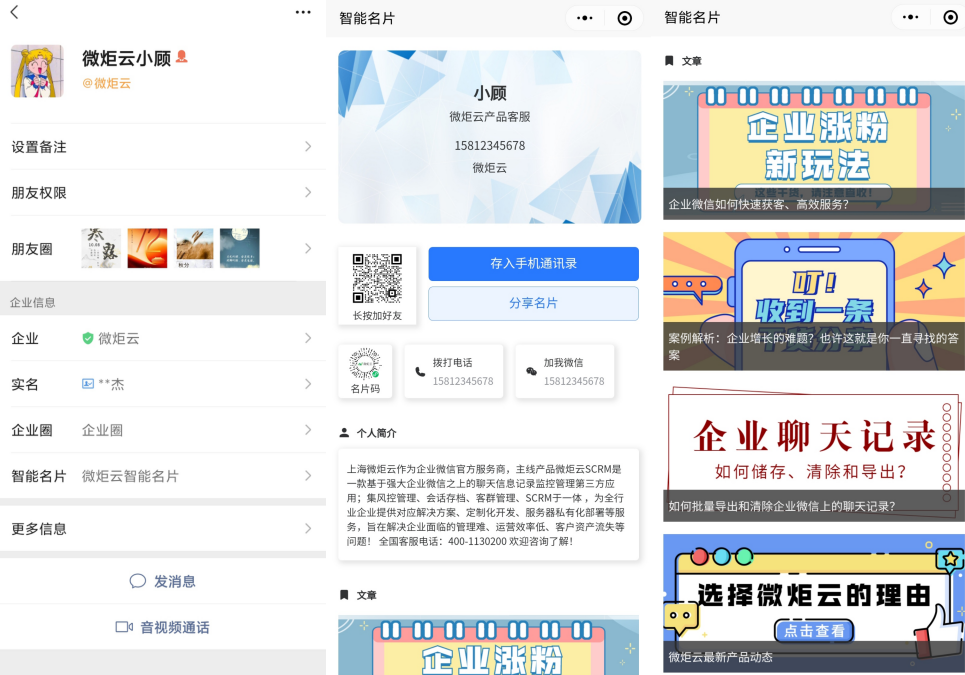Expand the 智能名片 row chevron
Image resolution: width=965 pixels, height=675 pixels.
[x=308, y=476]
